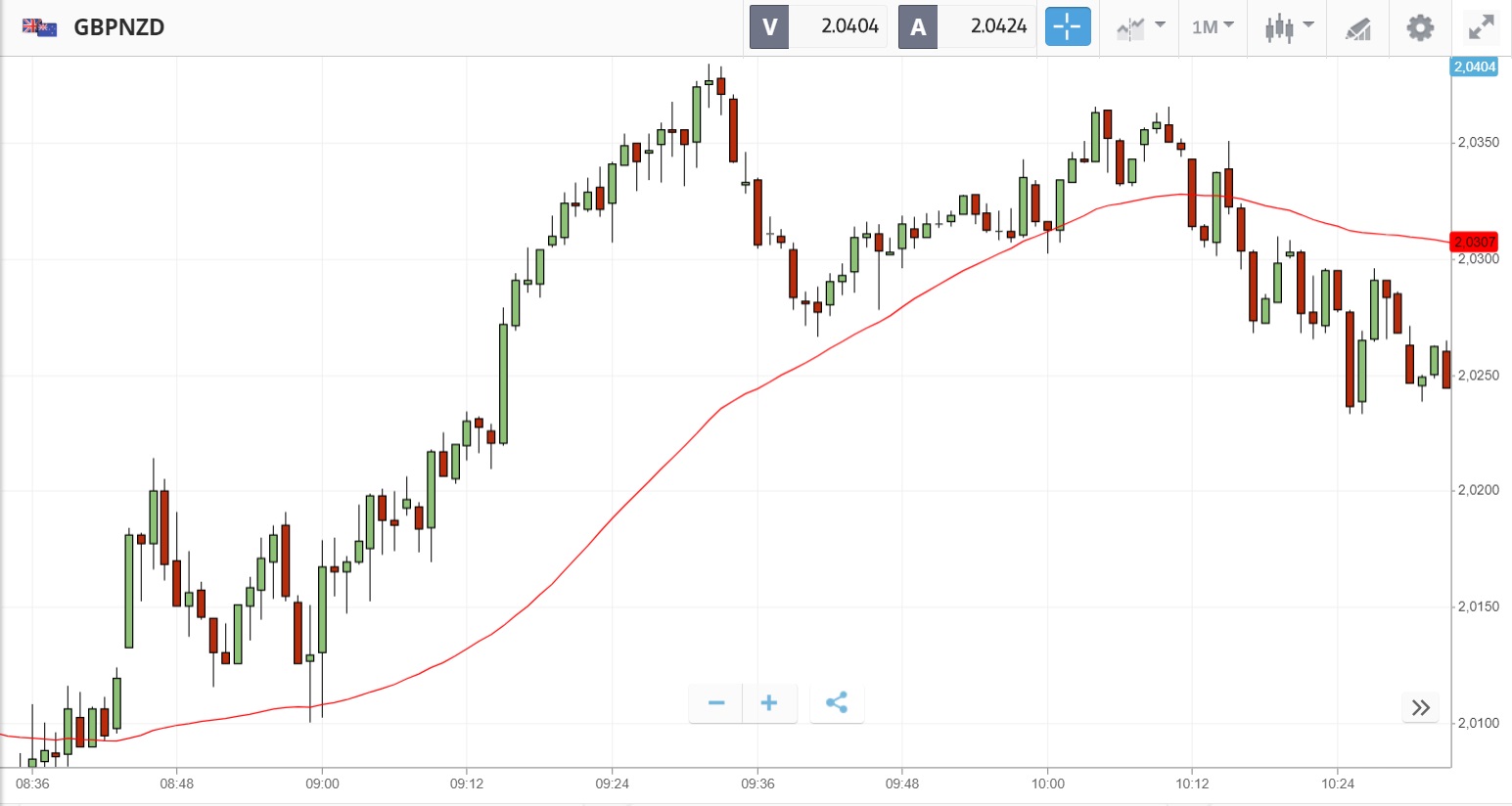1512x806 pixels.
Task: Click the 09:24 time axis marker
Action: click(x=612, y=784)
